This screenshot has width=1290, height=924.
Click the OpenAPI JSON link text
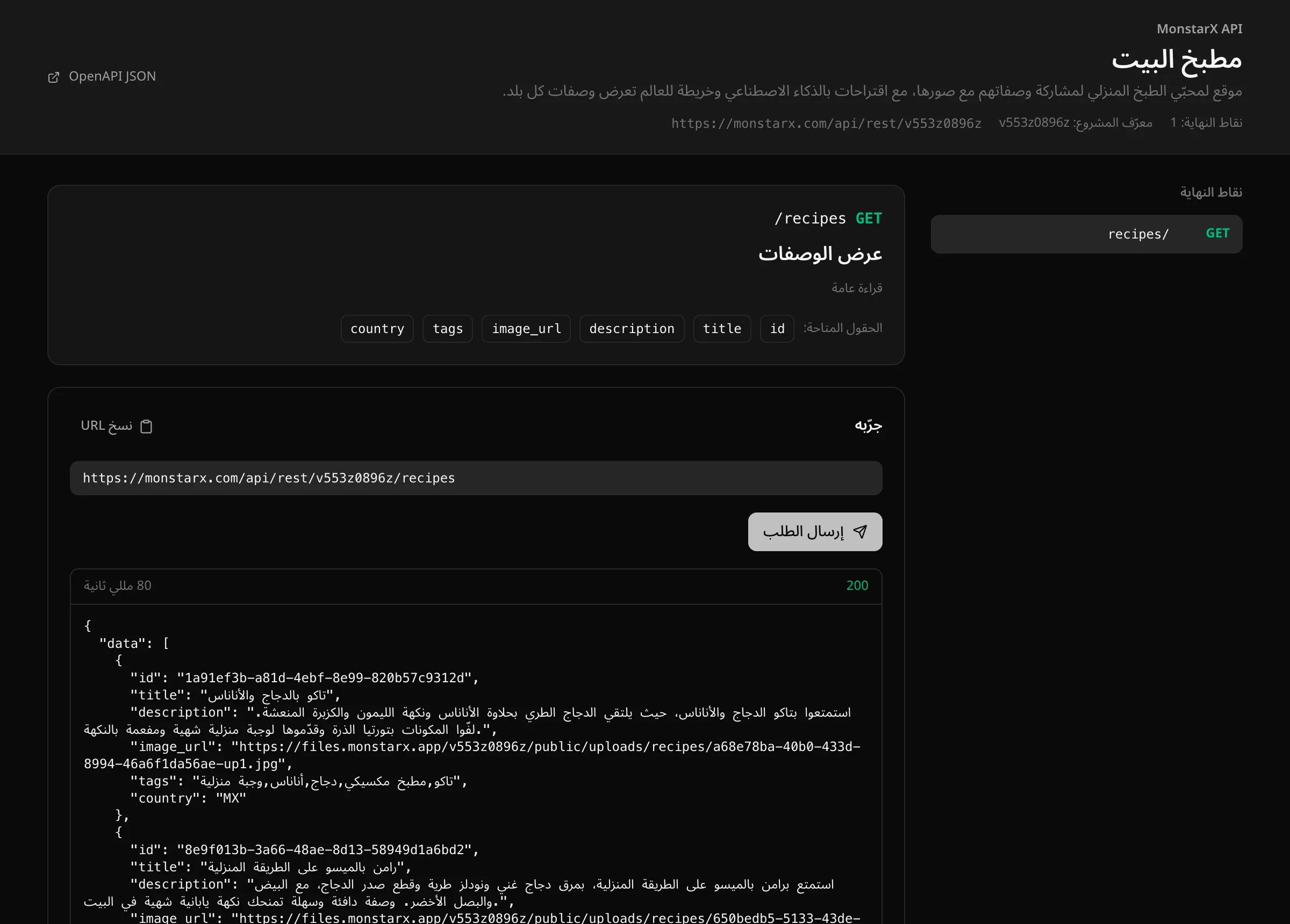(112, 76)
